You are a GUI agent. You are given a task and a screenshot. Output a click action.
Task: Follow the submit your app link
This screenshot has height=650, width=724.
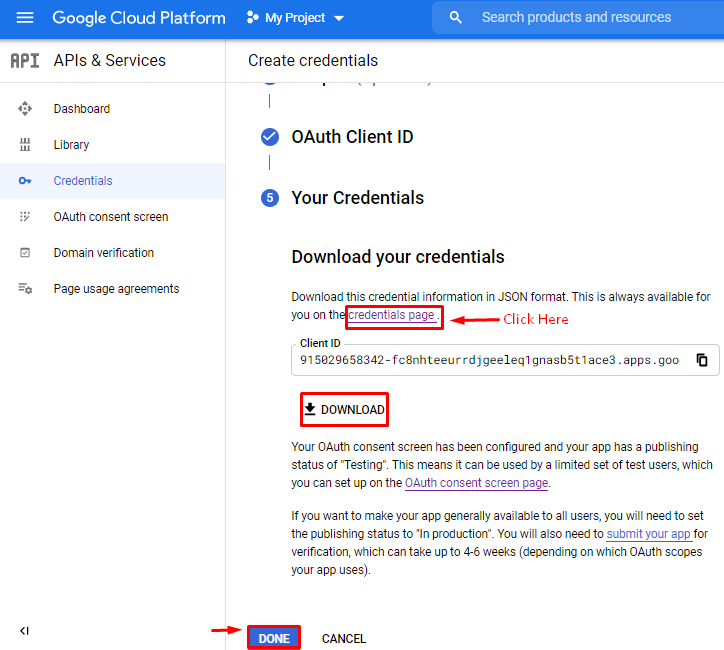pyautogui.click(x=648, y=534)
